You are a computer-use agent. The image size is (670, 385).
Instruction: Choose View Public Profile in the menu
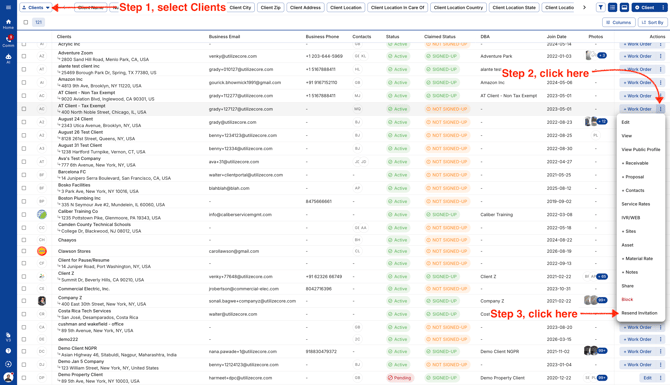tap(641, 150)
